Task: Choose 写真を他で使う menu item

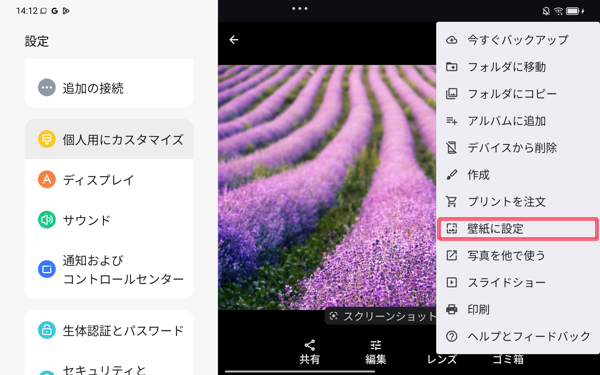Action: pyautogui.click(x=518, y=256)
